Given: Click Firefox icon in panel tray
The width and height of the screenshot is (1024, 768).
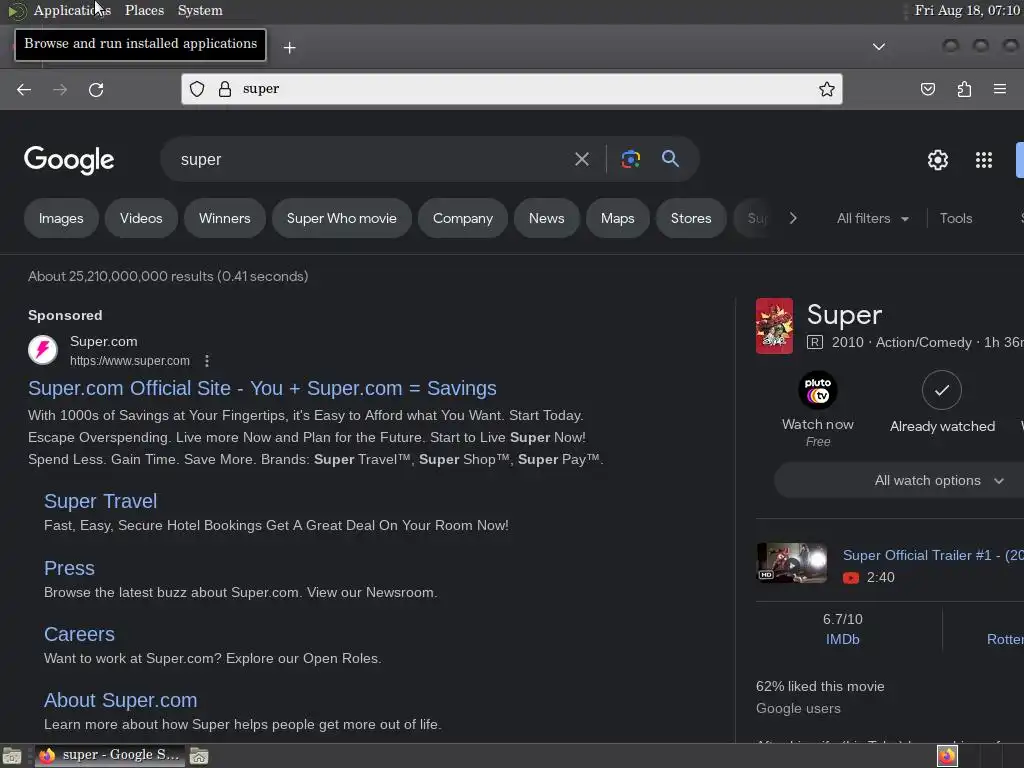Looking at the screenshot, I should pos(947,756).
